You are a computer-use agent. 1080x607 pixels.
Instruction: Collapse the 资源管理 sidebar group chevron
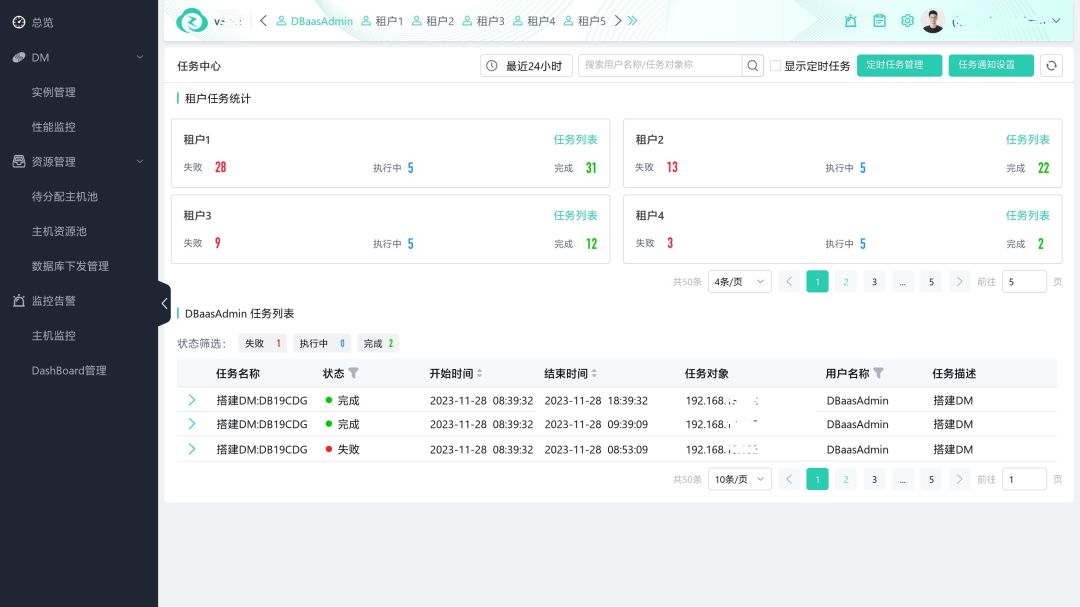140,161
